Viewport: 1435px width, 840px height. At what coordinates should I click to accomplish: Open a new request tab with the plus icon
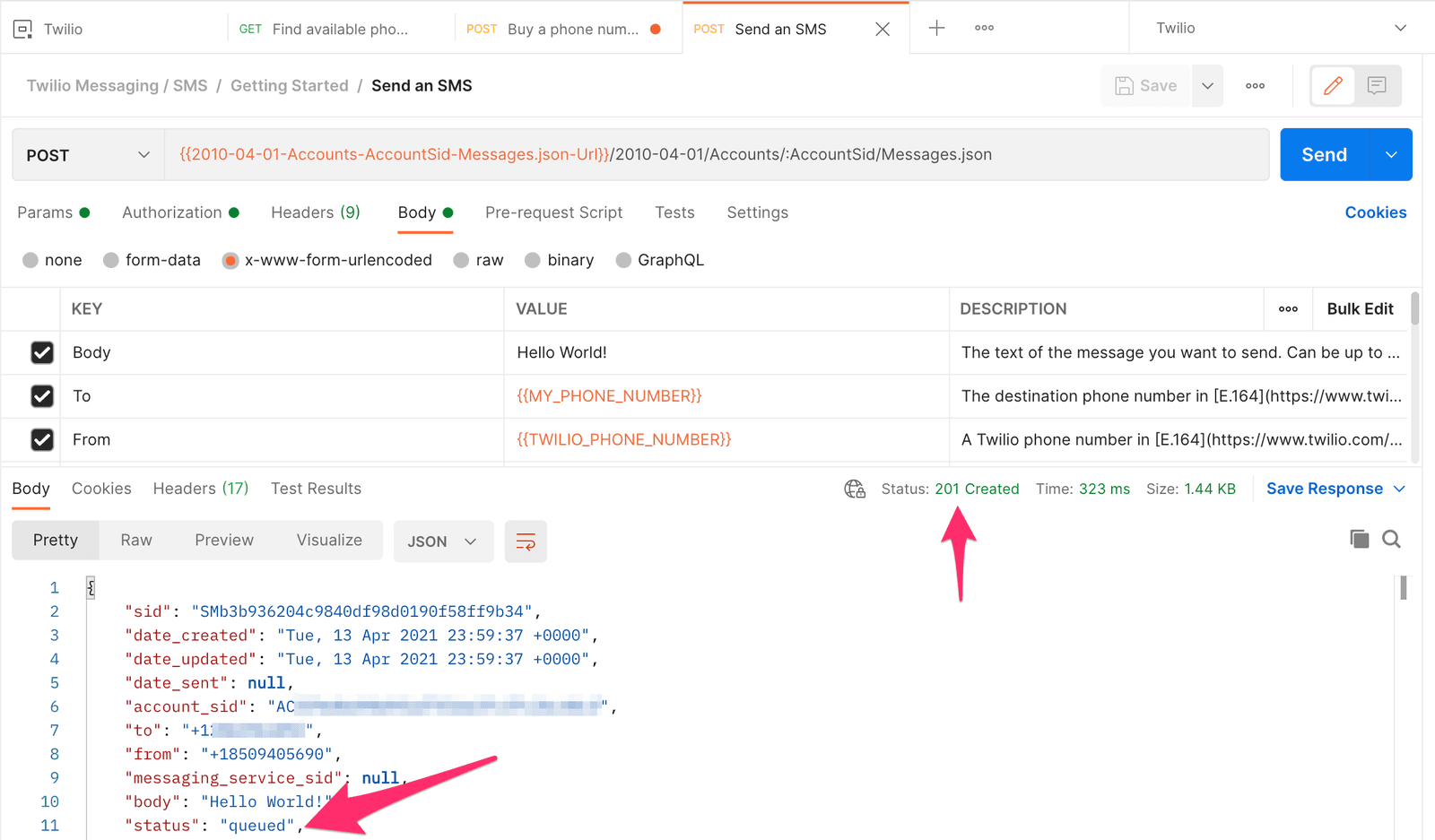click(935, 28)
